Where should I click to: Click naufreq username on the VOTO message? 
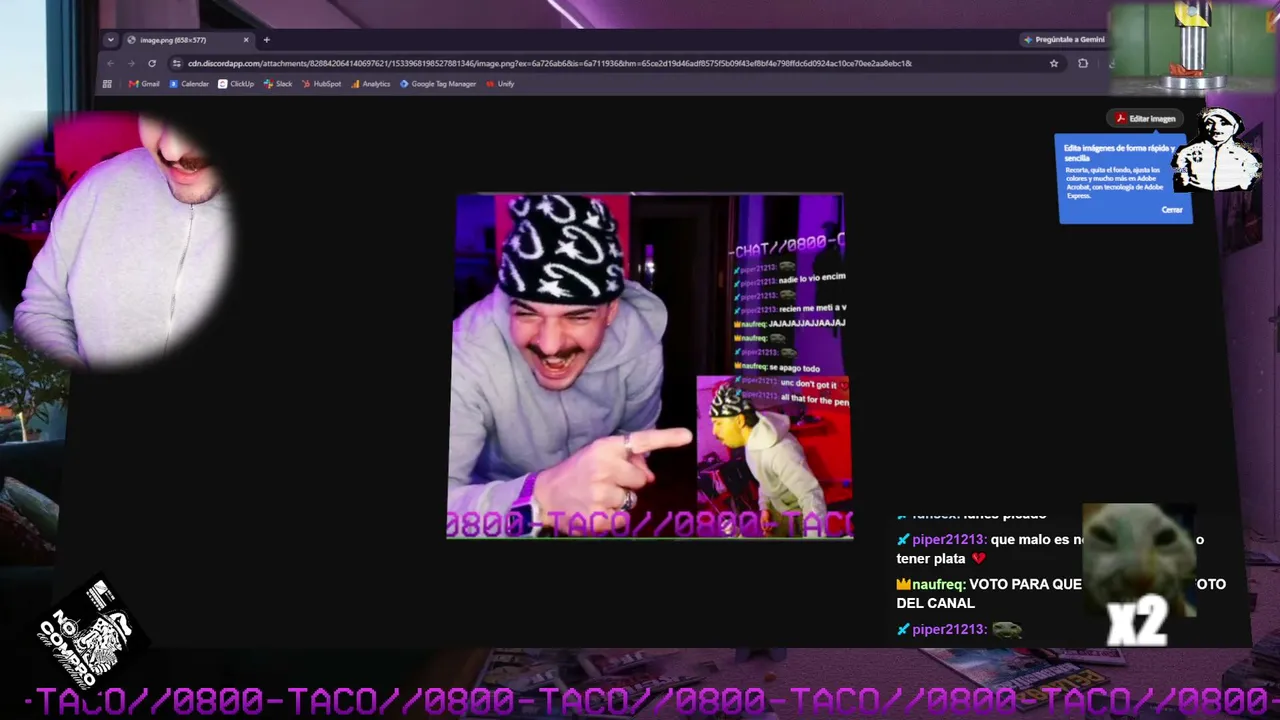coord(936,584)
